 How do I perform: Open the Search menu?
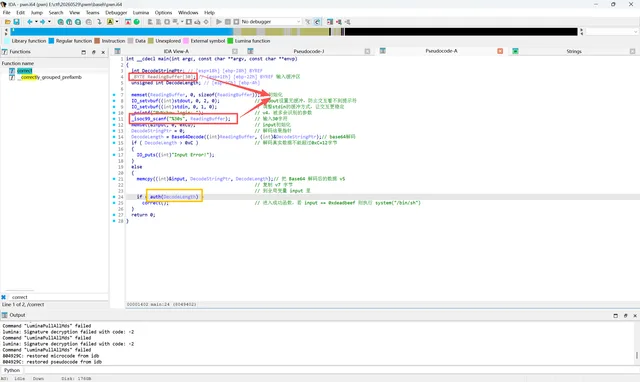point(56,13)
